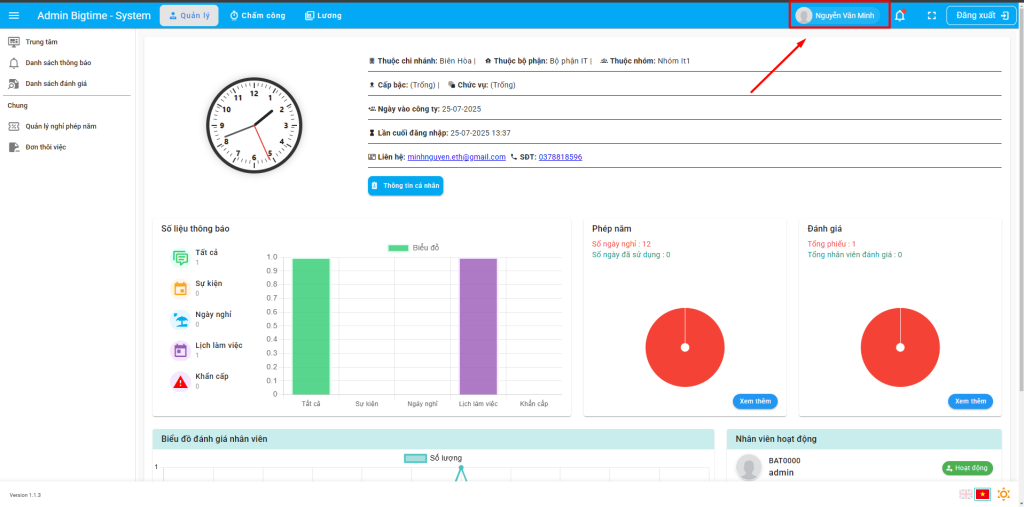Switch to the Chấm công tab

(x=257, y=15)
